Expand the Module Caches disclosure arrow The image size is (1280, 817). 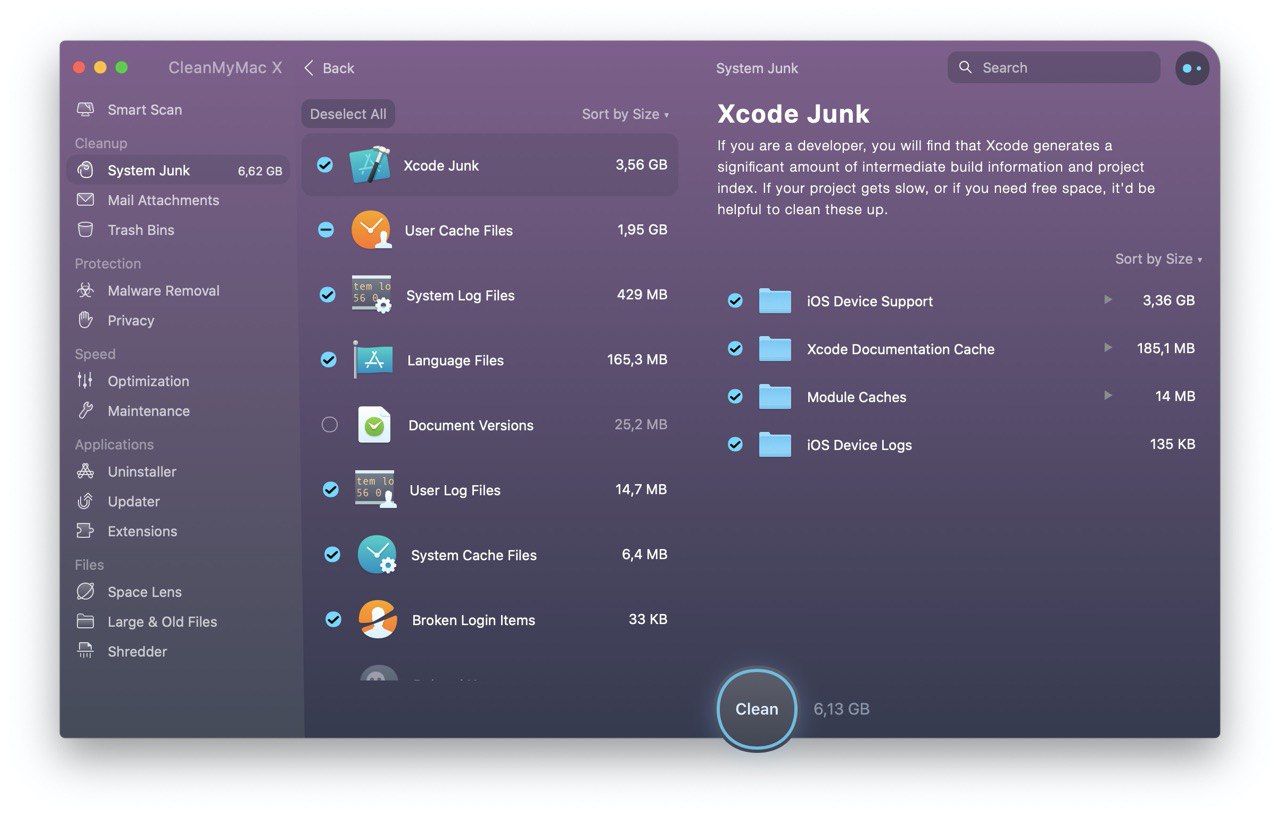[1108, 396]
